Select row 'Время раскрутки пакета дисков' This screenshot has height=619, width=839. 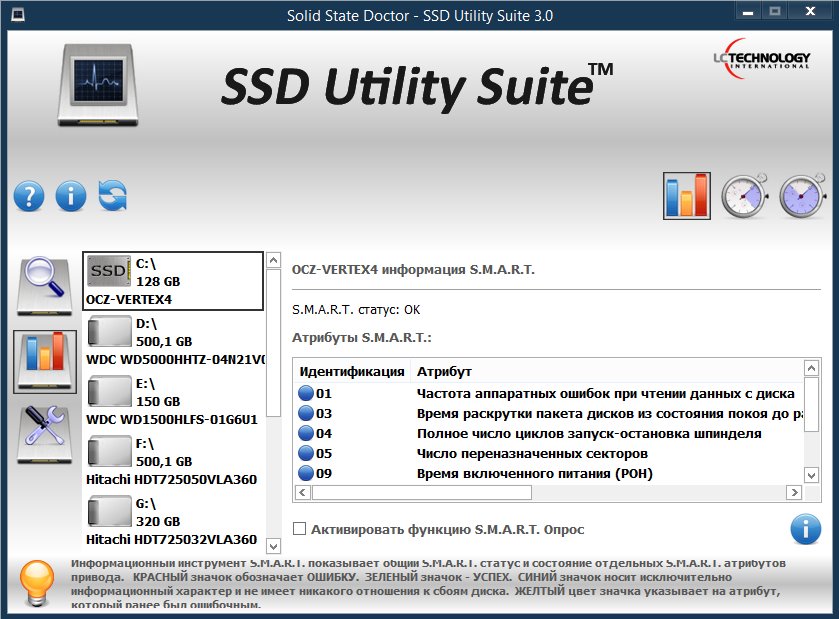click(x=548, y=413)
